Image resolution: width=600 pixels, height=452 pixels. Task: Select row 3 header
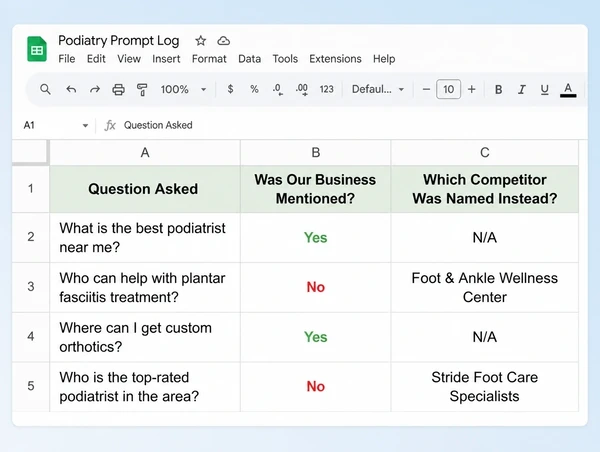[31, 287]
